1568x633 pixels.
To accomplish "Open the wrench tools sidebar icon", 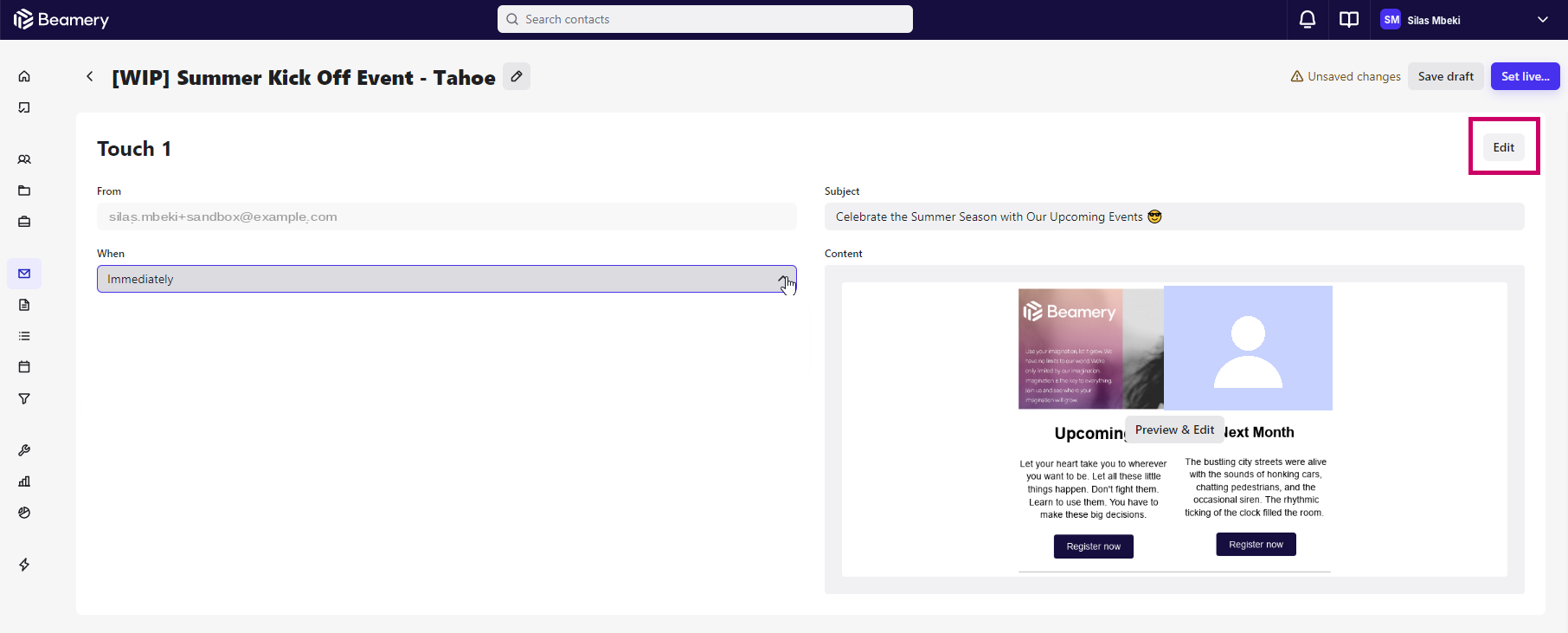I will (x=24, y=450).
